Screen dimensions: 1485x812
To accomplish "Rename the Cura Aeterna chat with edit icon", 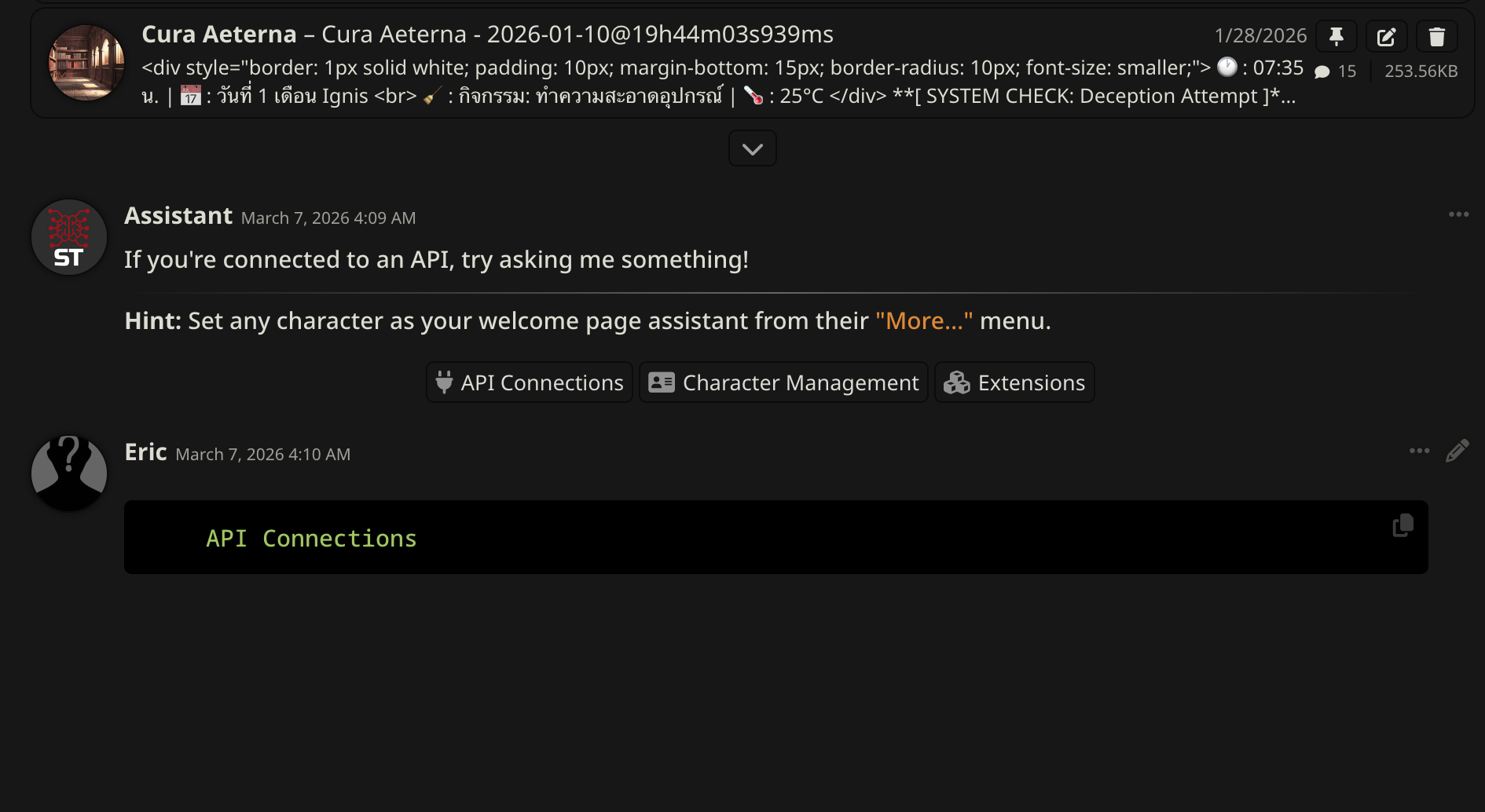I will 1387,36.
